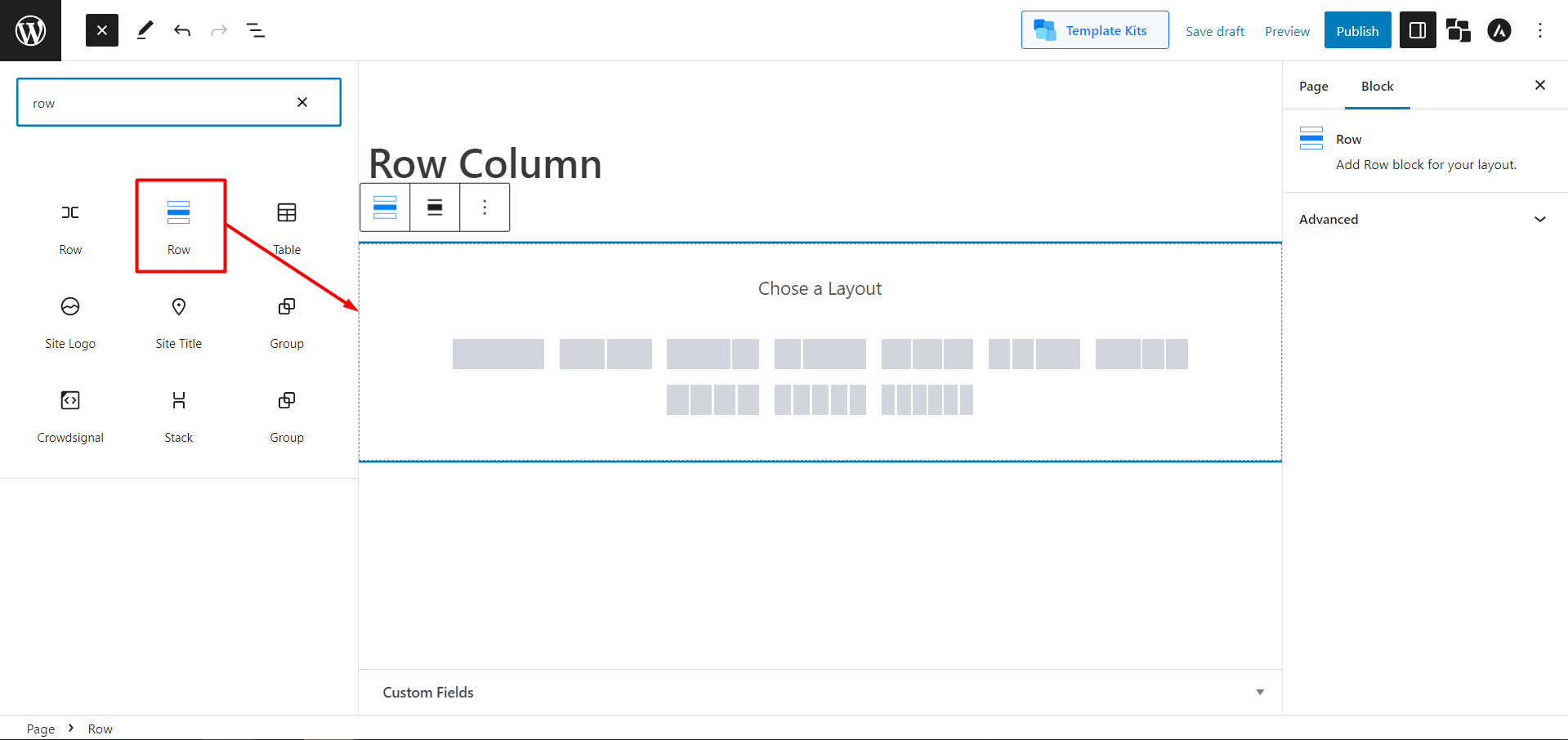This screenshot has height=740, width=1568.
Task: Click the WordPress logo icon
Action: [x=30, y=30]
